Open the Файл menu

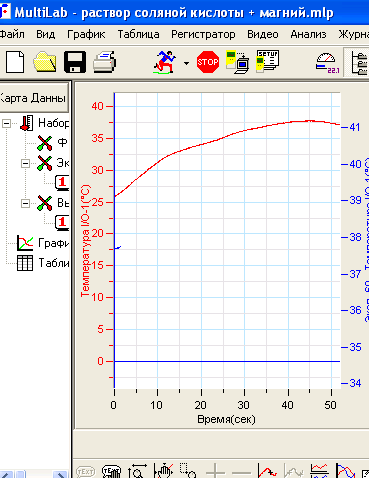(12, 34)
